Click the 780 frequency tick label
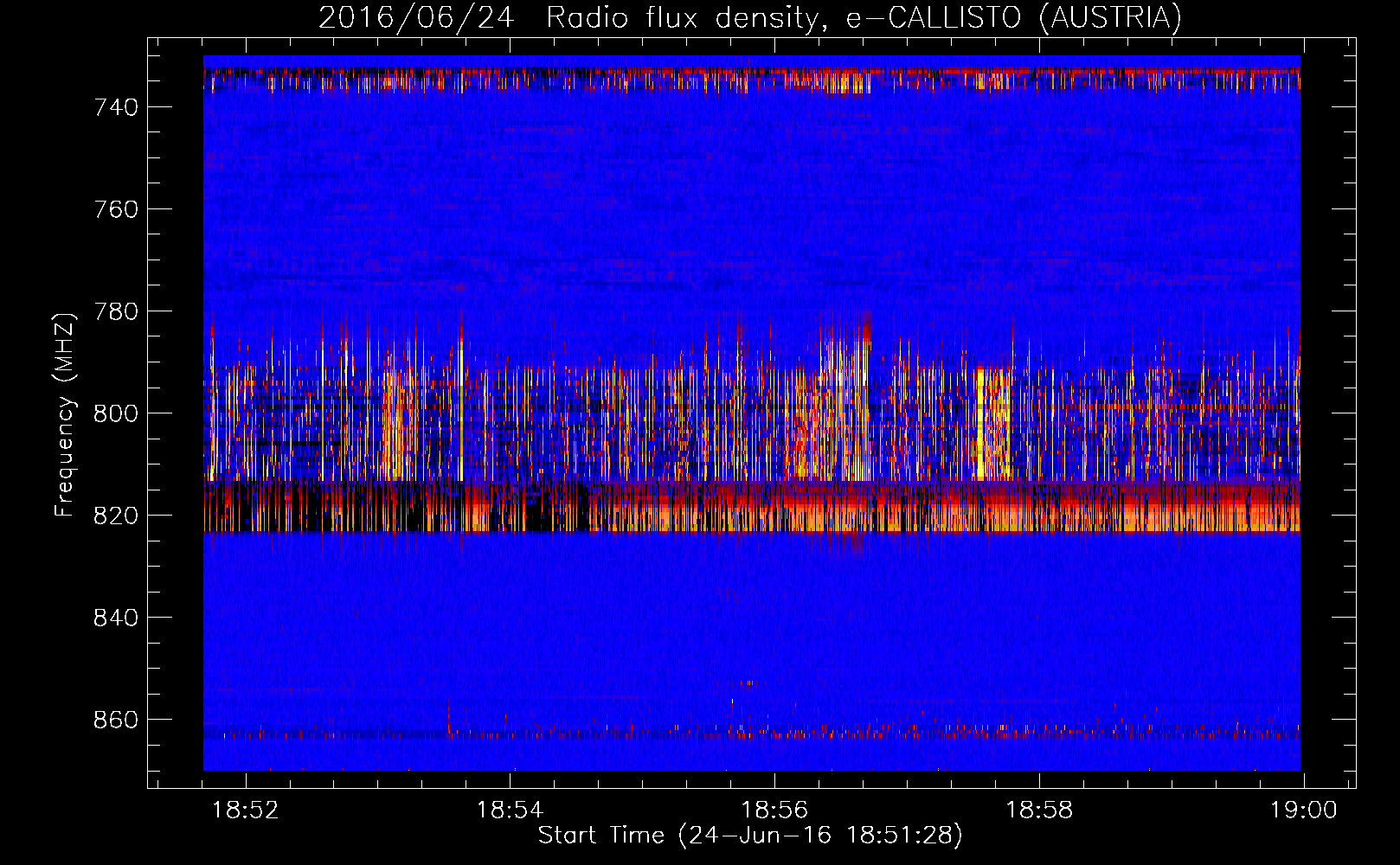This screenshot has height=865, width=1400. (x=116, y=311)
